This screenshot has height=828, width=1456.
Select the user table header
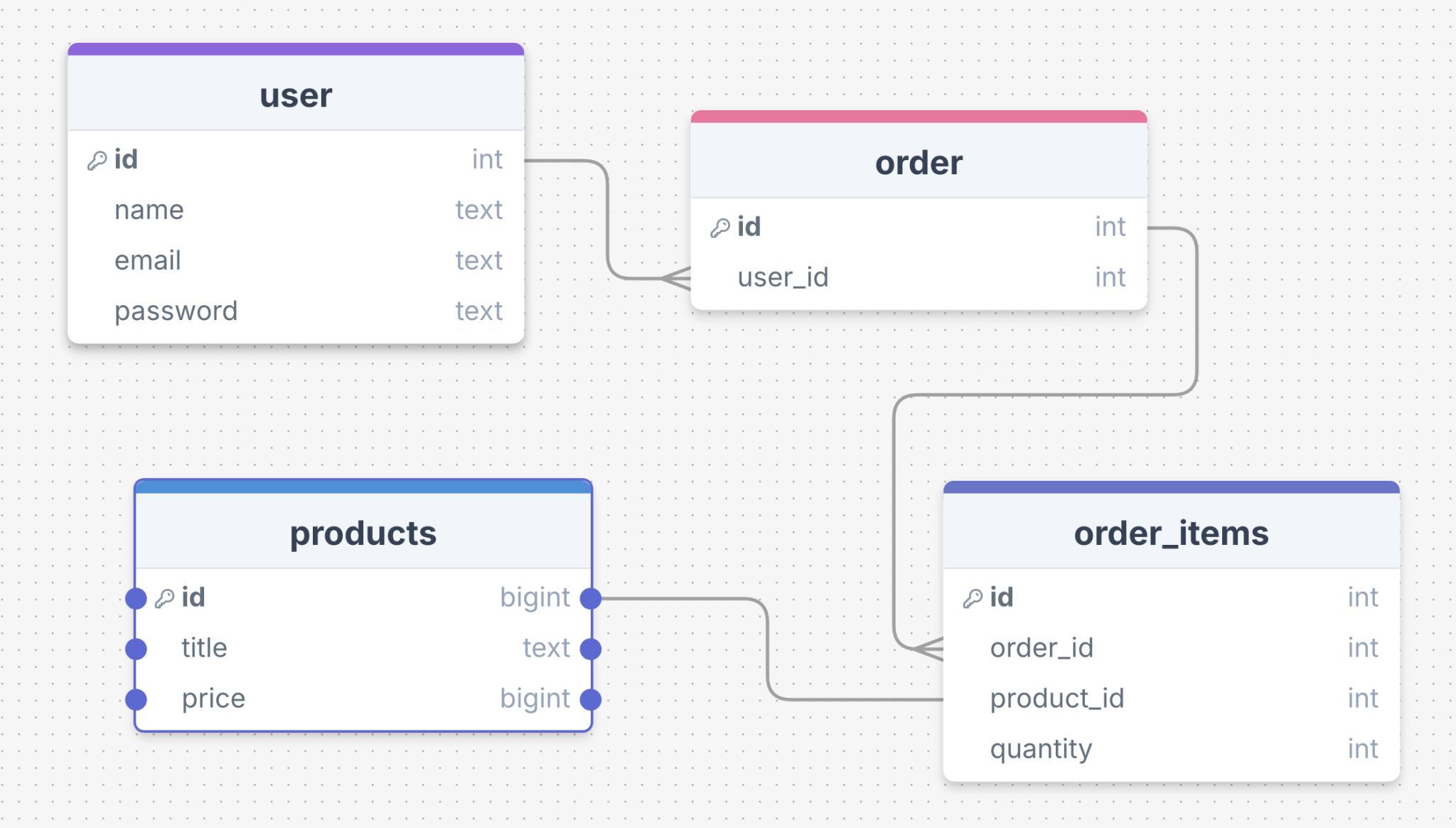[296, 95]
